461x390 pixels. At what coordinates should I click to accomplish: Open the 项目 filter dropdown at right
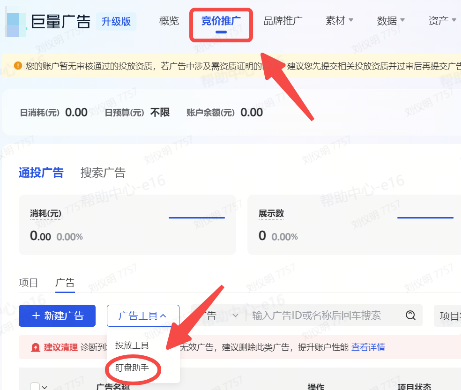pos(448,316)
